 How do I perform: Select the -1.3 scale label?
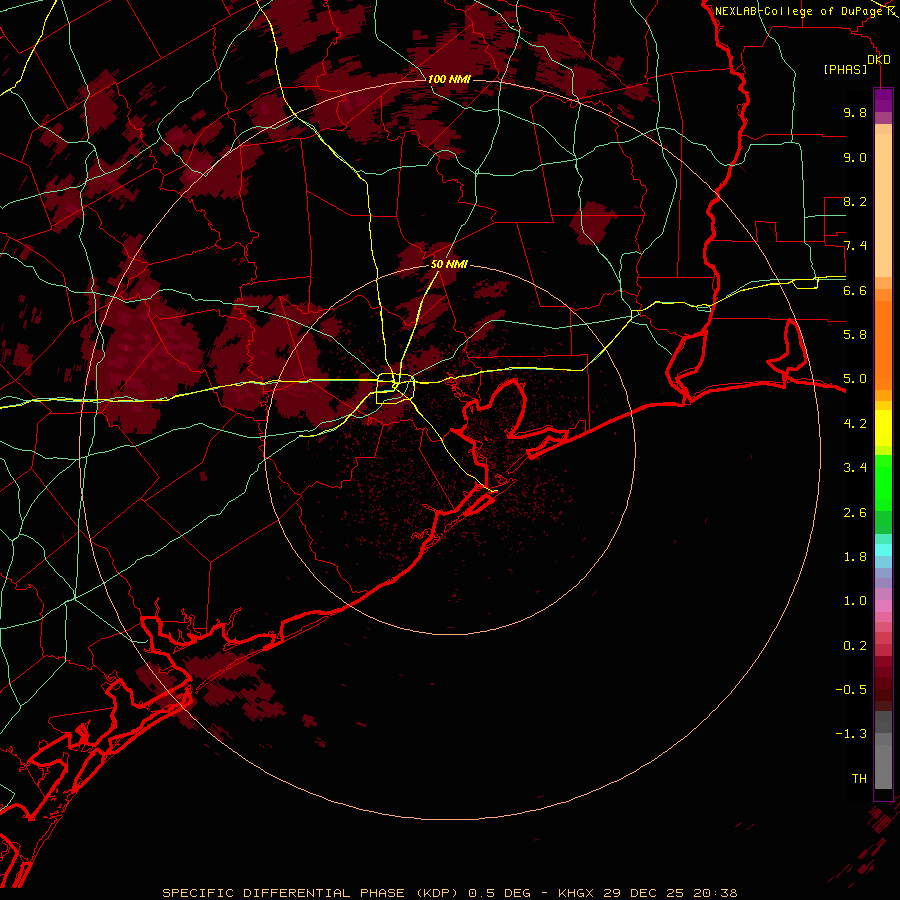[851, 734]
